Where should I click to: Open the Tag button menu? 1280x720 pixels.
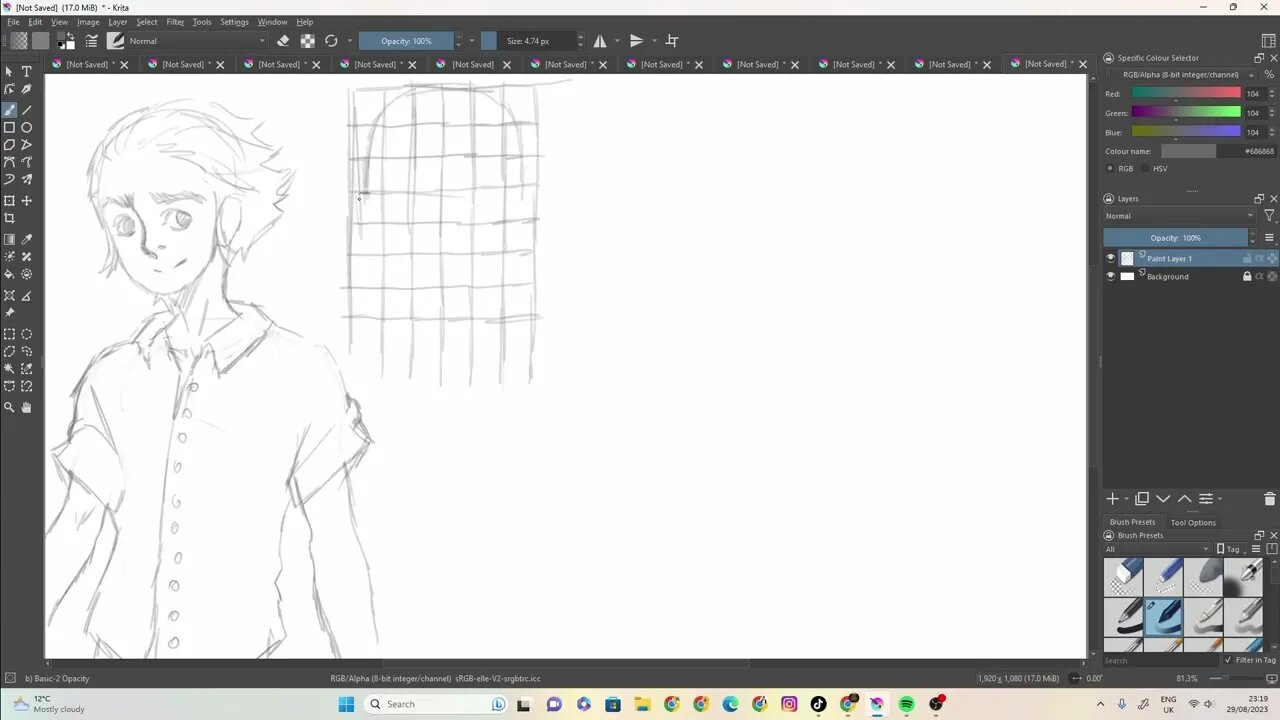[1232, 549]
